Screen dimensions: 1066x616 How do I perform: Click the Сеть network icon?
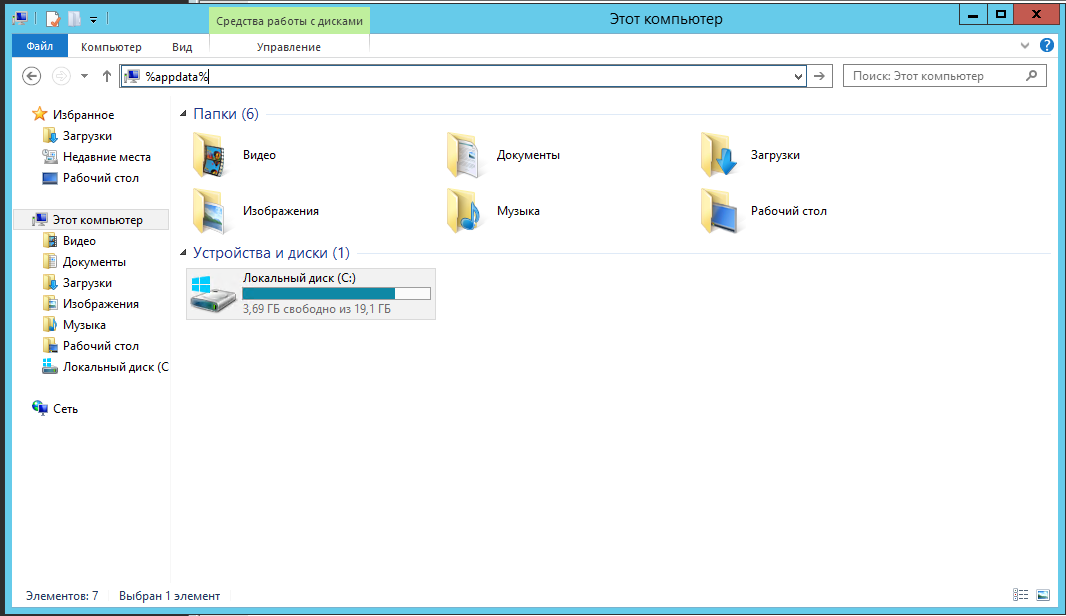coord(39,408)
